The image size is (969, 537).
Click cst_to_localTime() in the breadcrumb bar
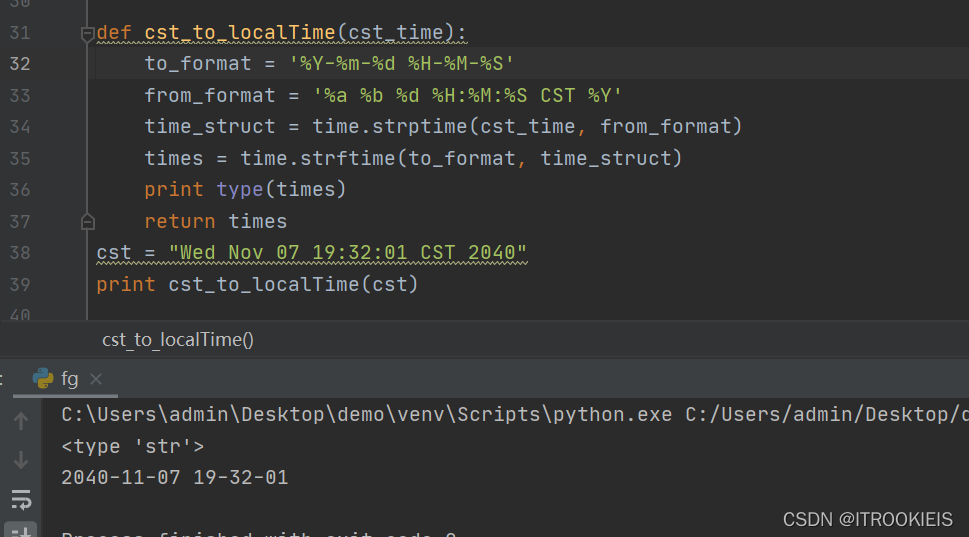[178, 340]
